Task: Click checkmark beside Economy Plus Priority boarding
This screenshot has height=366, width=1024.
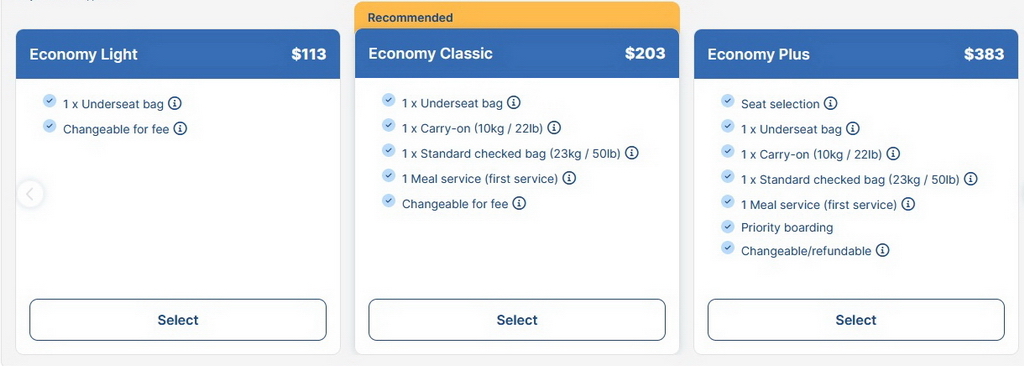Action: (x=728, y=226)
